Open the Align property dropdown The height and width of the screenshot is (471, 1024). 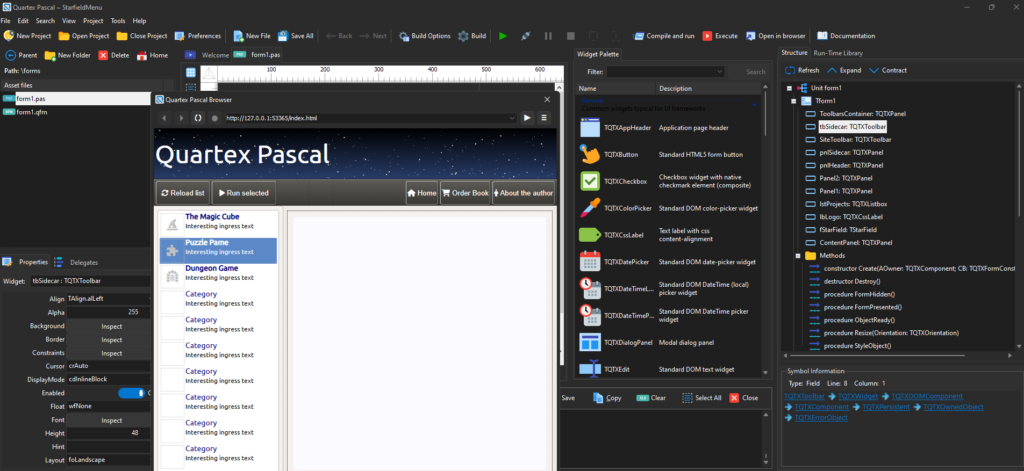tap(108, 299)
